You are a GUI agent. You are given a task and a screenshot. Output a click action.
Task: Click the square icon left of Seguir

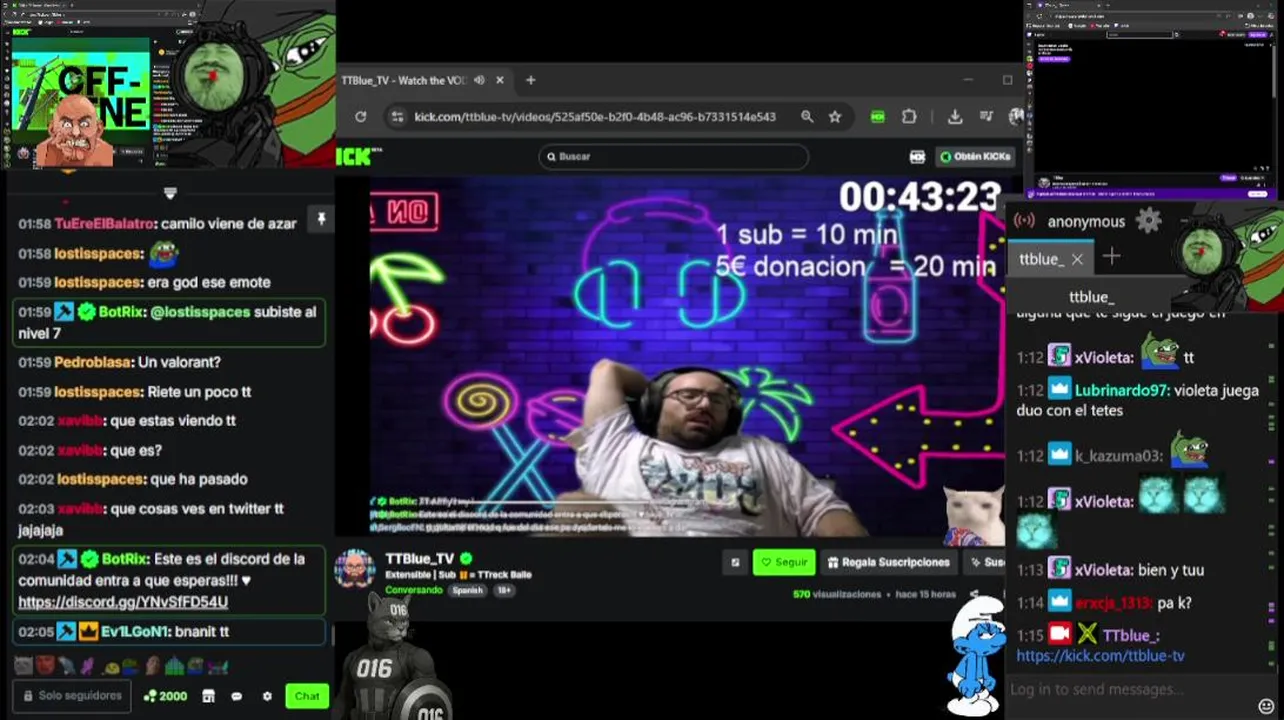(735, 562)
